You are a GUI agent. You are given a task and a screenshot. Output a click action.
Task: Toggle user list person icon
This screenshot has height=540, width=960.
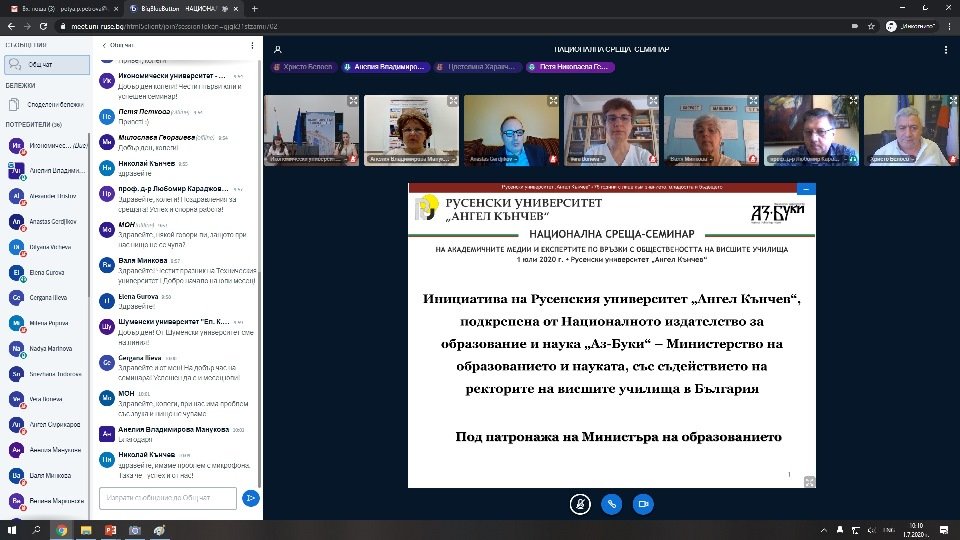tap(277, 50)
